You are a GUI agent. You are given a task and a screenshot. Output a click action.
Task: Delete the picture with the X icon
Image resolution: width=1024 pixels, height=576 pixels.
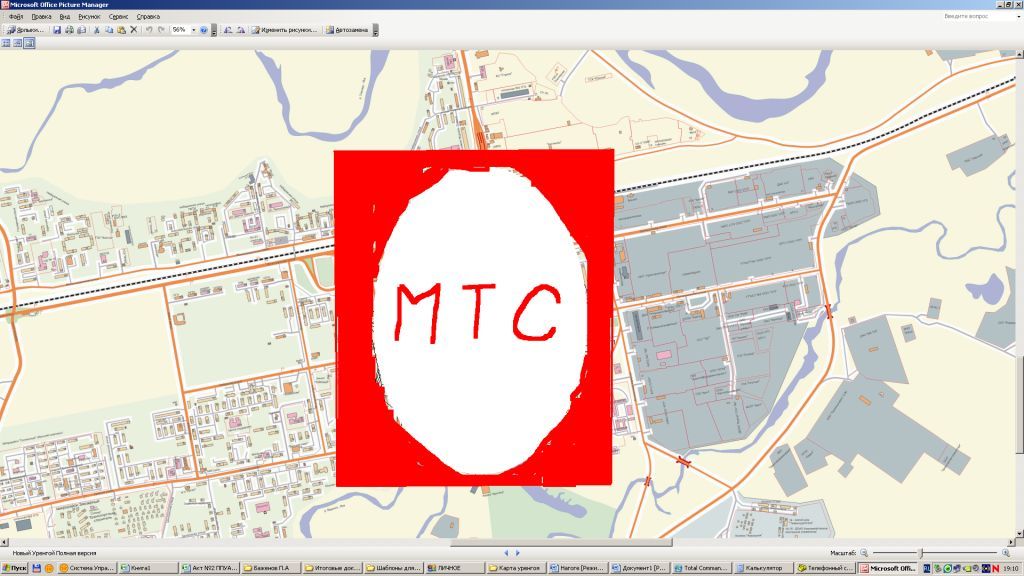tap(134, 30)
